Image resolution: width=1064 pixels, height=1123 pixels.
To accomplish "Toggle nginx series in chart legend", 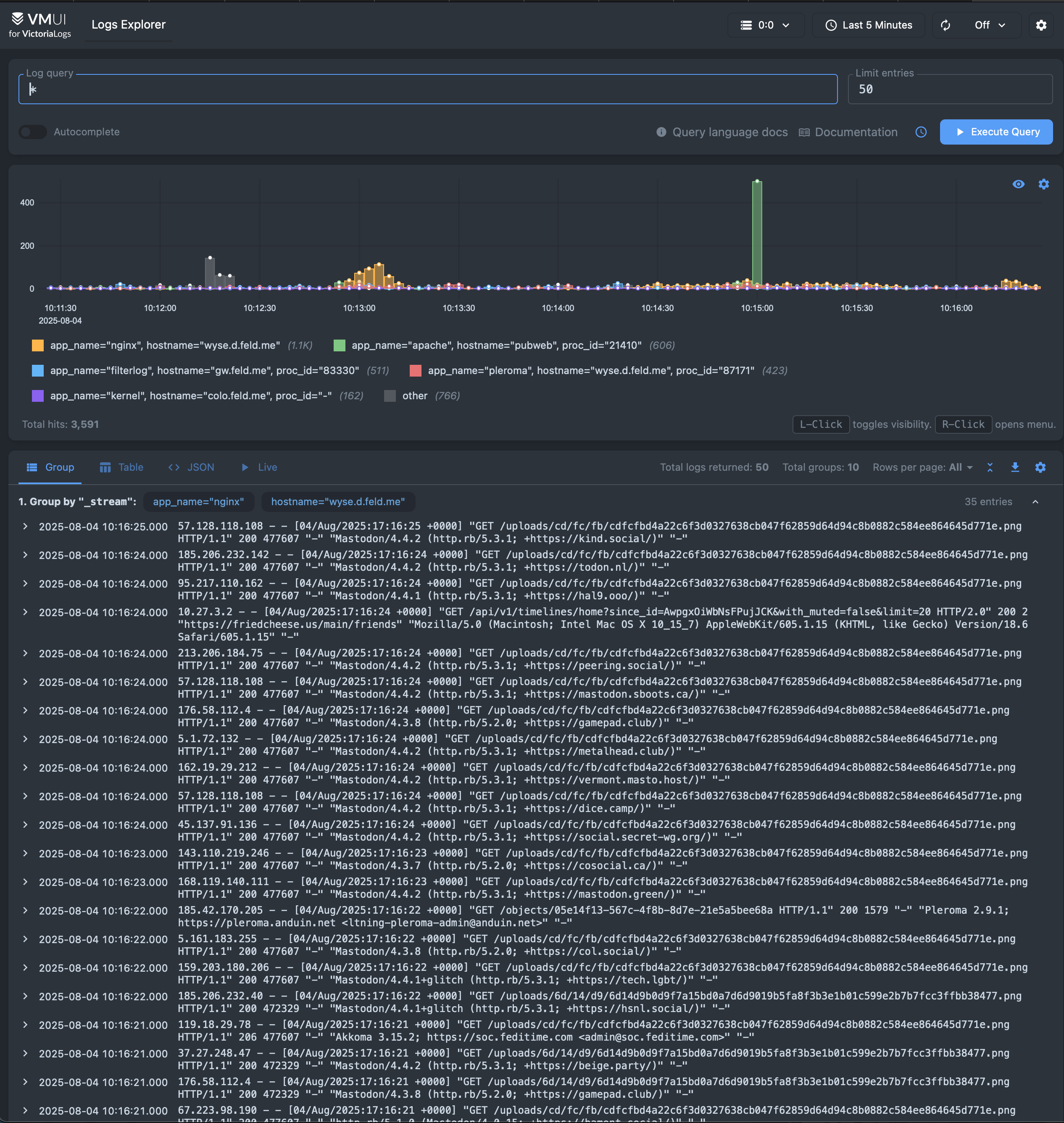I will pos(164,345).
